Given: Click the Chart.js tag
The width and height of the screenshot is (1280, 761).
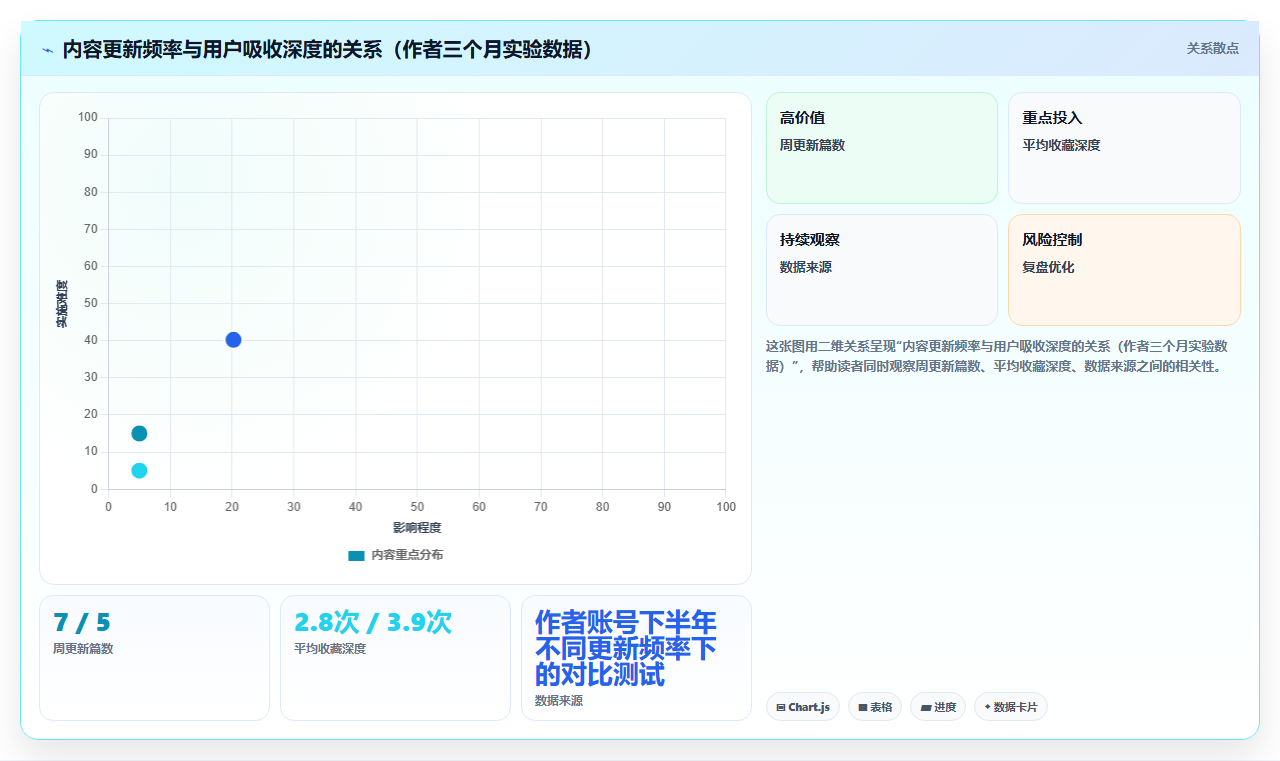Looking at the screenshot, I should (803, 707).
